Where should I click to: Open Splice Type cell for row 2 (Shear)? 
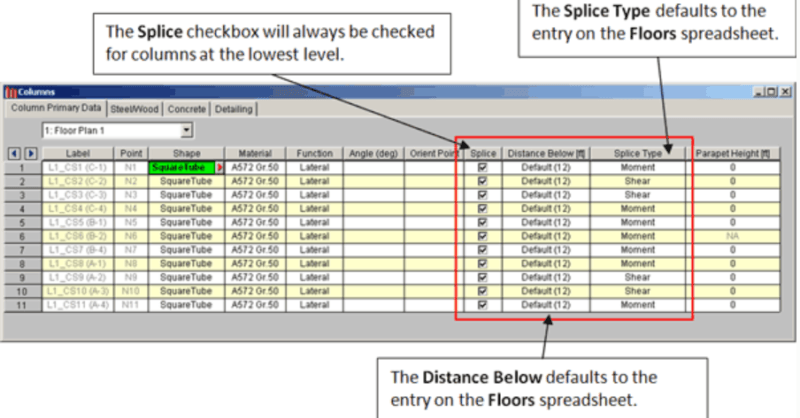[x=638, y=182]
